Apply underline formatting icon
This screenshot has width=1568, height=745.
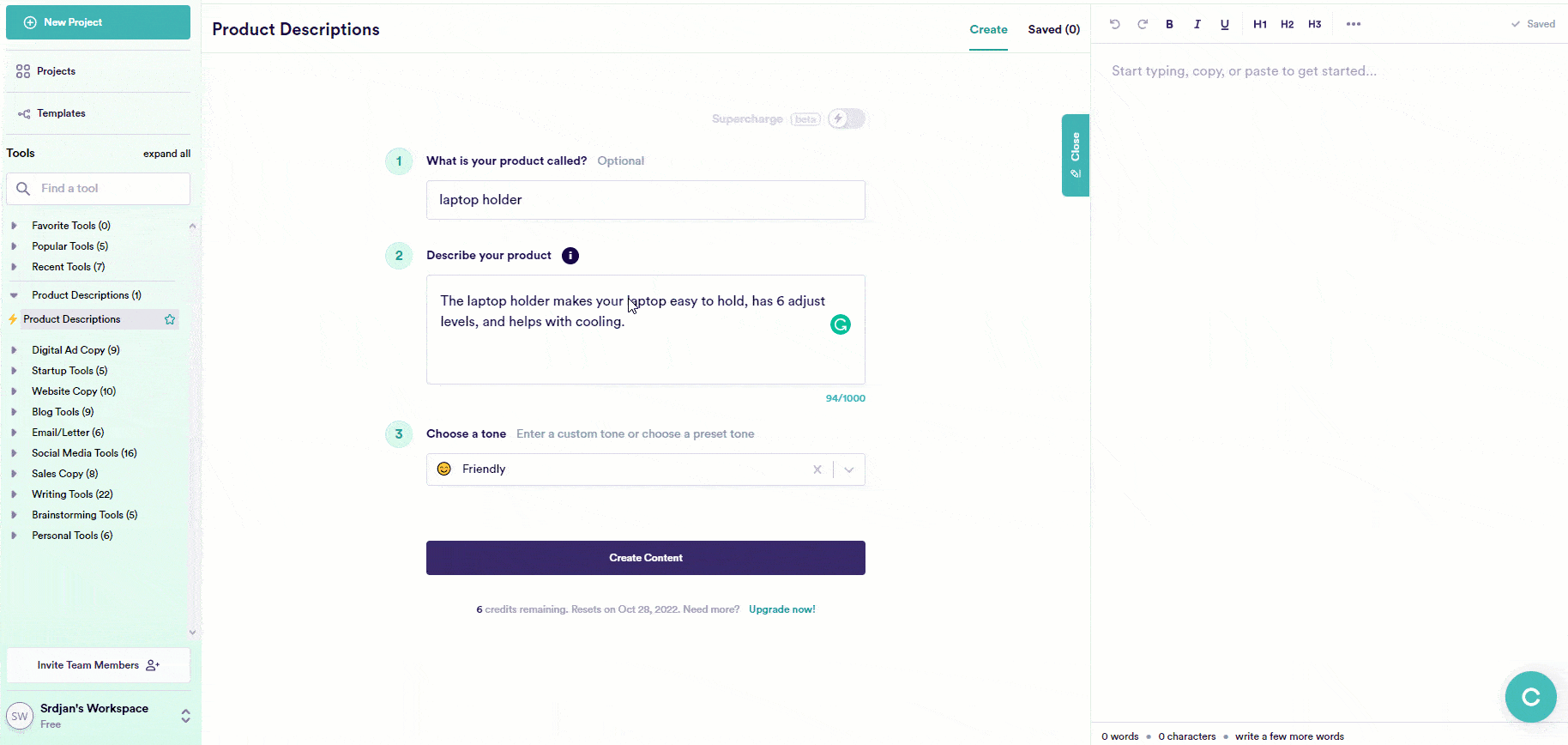coord(1224,24)
